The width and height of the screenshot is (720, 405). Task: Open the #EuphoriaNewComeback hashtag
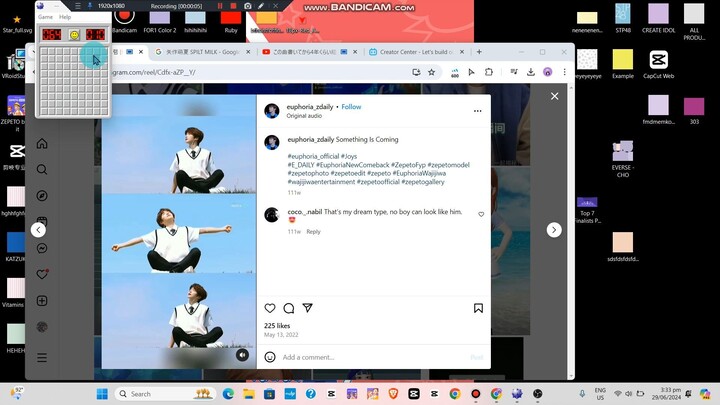click(353, 165)
